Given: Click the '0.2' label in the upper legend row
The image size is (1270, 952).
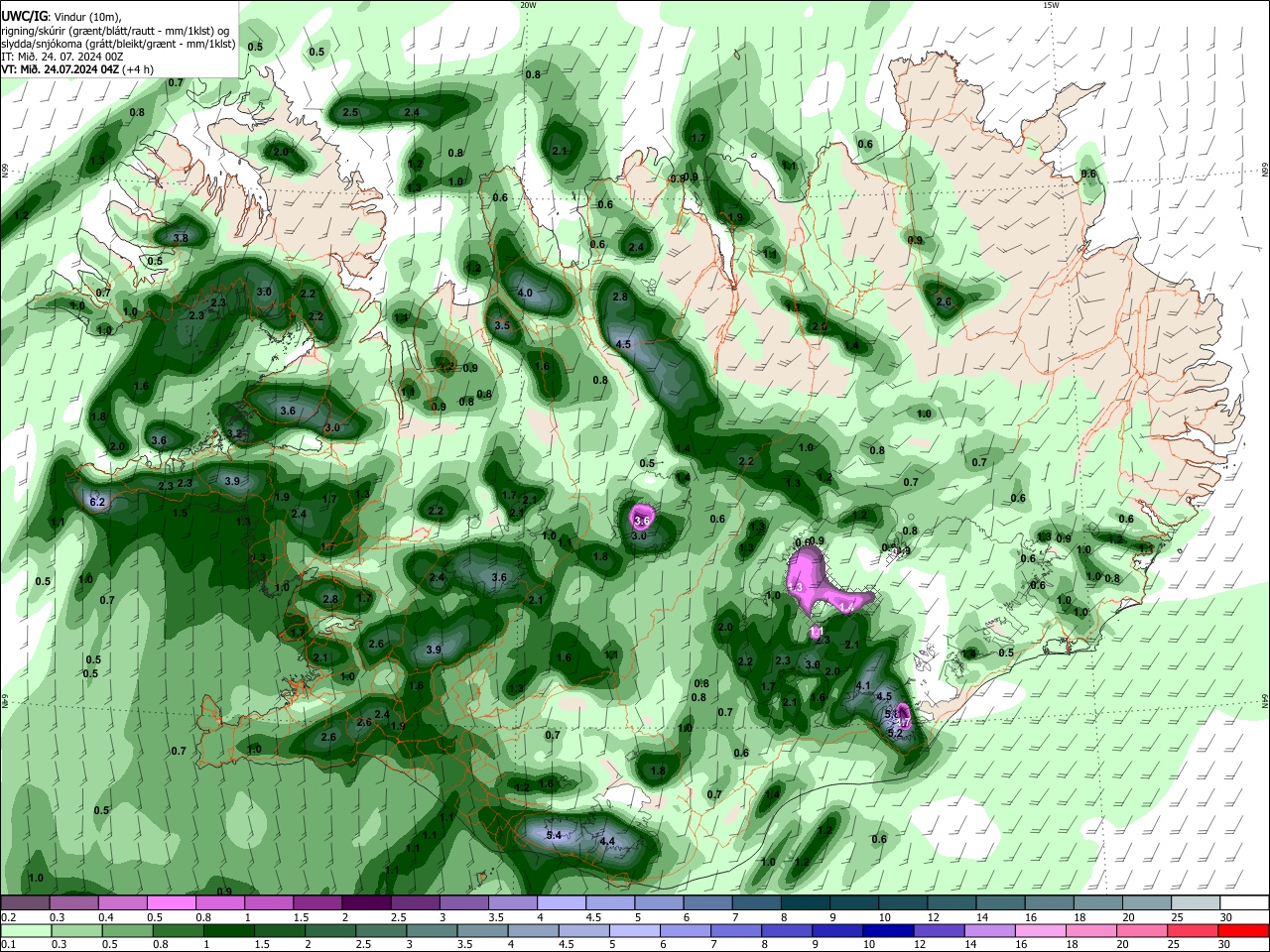Looking at the screenshot, I should tap(8, 917).
